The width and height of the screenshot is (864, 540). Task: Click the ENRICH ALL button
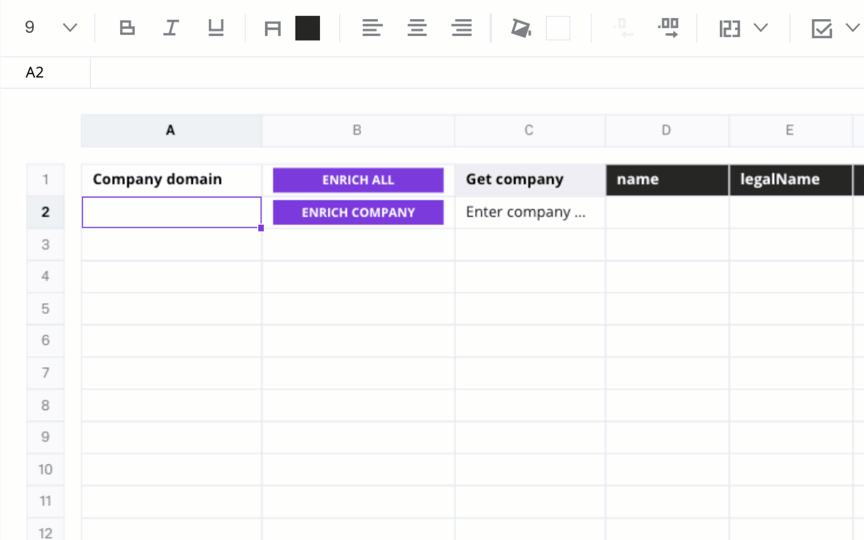click(x=358, y=180)
